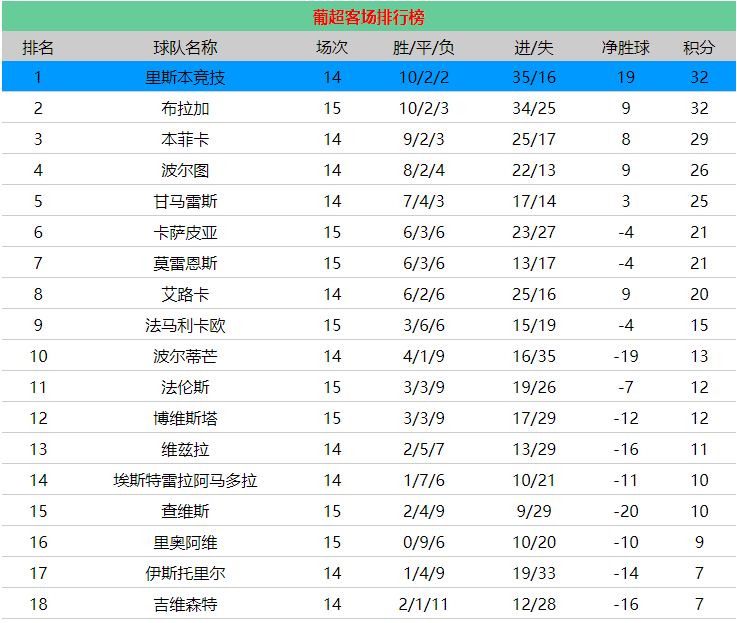The image size is (737, 623).
Task: Click the 35/16 goals cell
Action: 534,77
